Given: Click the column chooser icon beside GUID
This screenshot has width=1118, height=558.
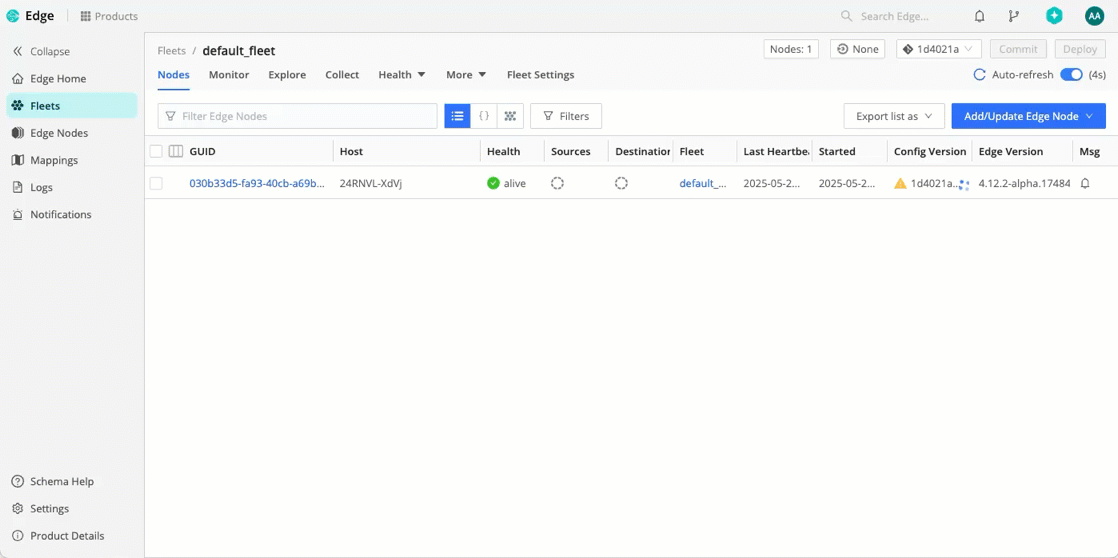Looking at the screenshot, I should 176,152.
